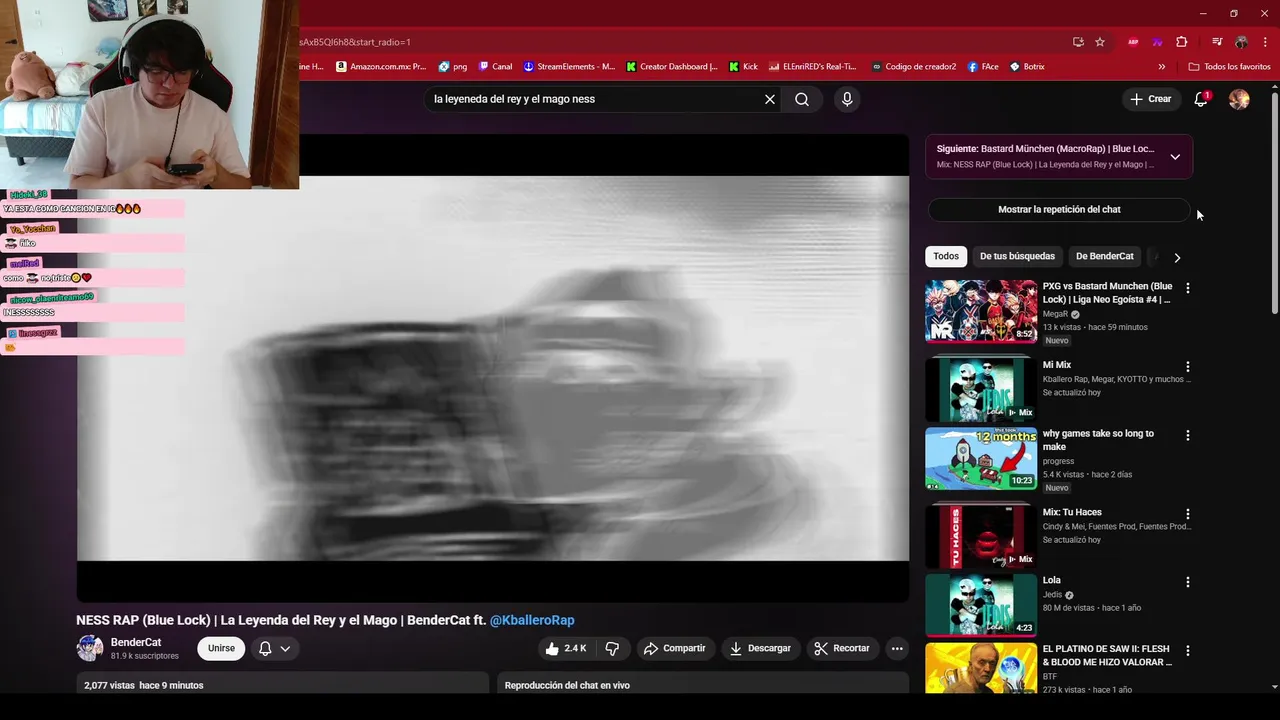
Task: Open more actions three-dot menu under video
Action: coord(897,648)
